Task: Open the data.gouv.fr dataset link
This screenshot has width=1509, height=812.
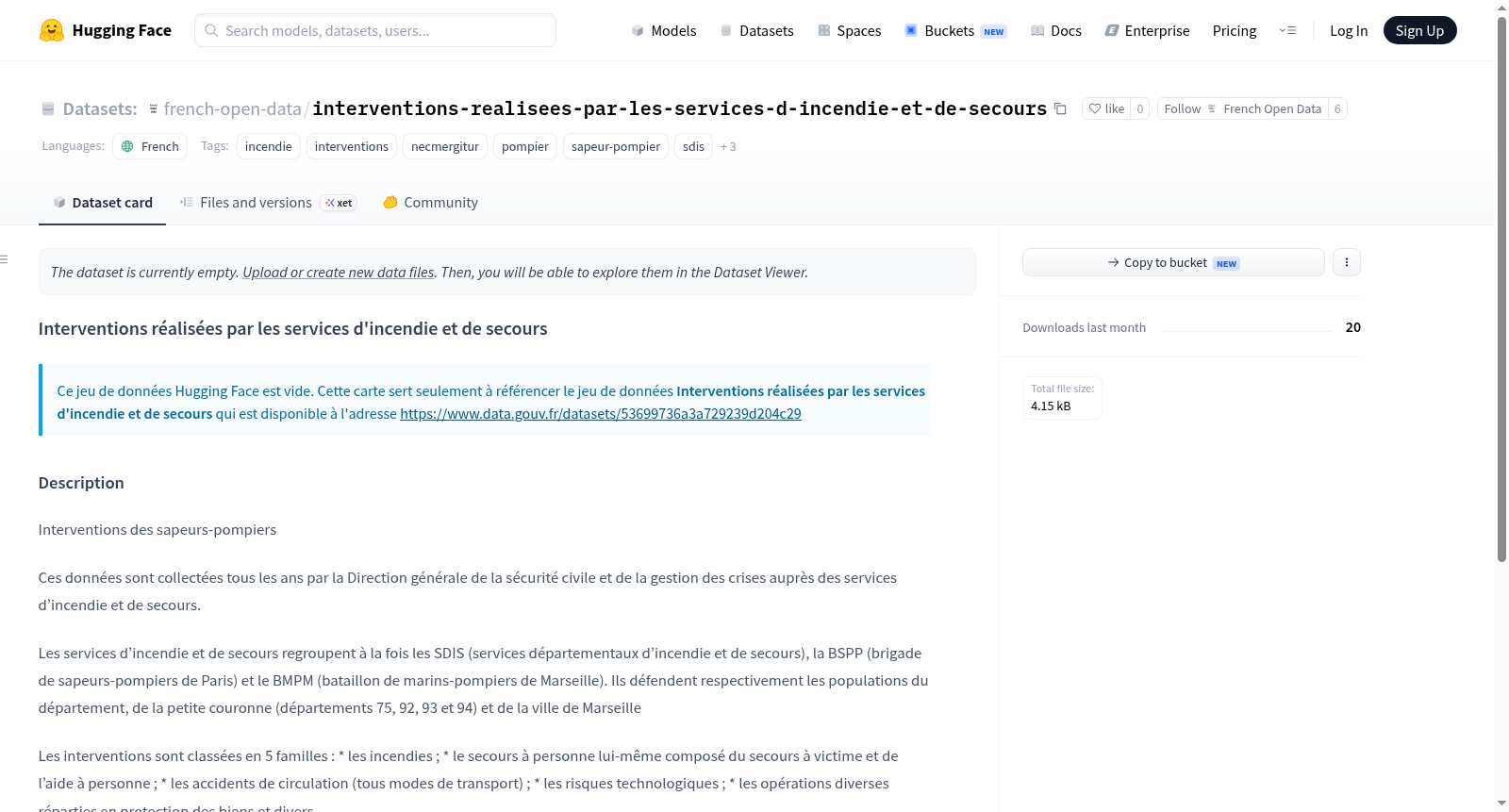Action: point(601,413)
